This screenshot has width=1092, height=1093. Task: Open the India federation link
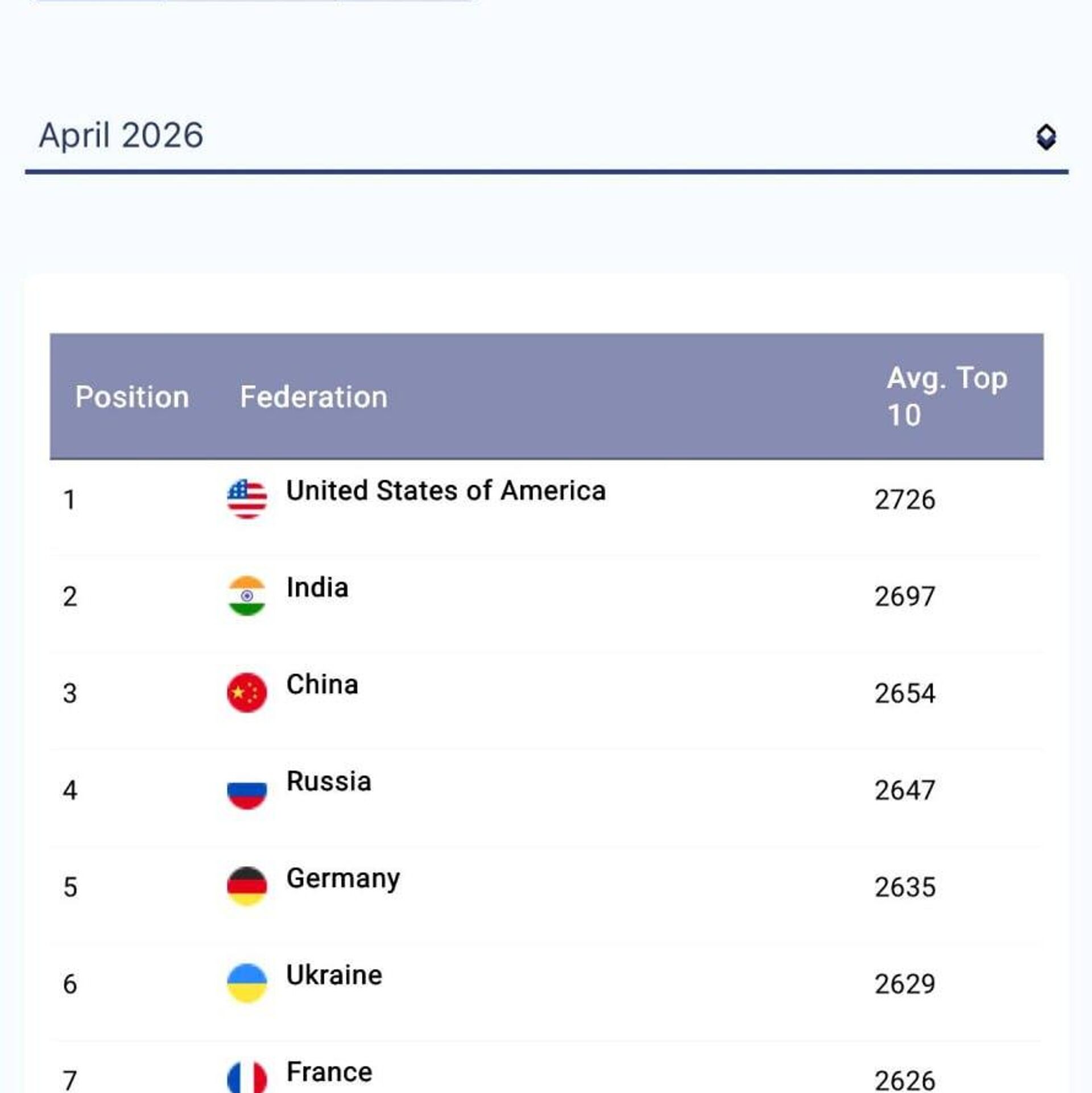(x=317, y=587)
